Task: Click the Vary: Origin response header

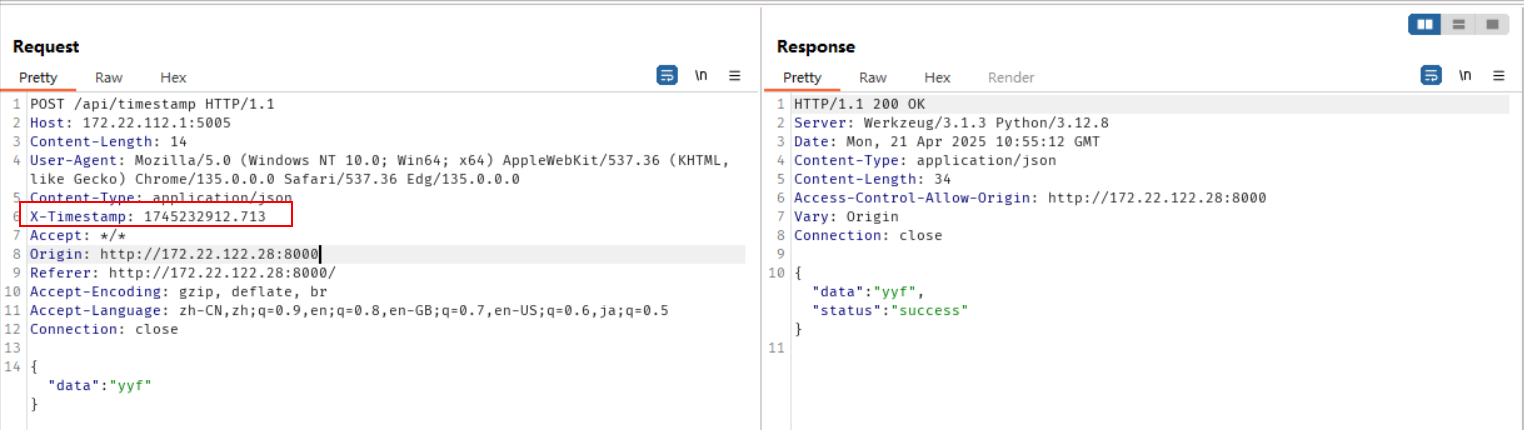Action: [x=846, y=216]
